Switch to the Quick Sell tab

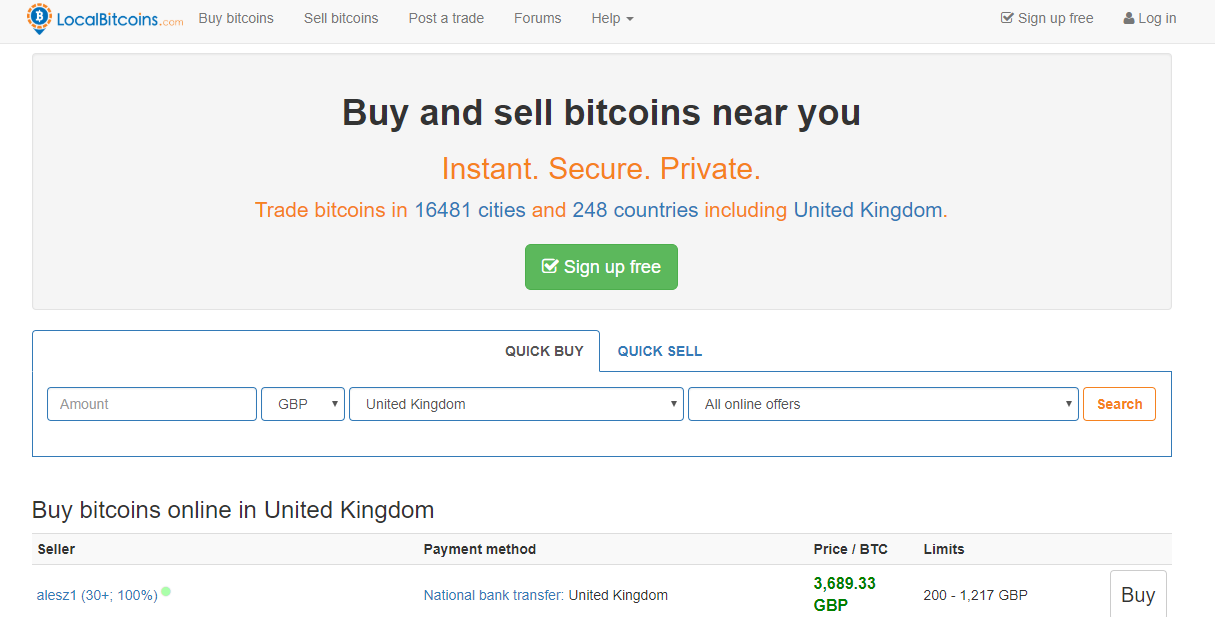660,351
